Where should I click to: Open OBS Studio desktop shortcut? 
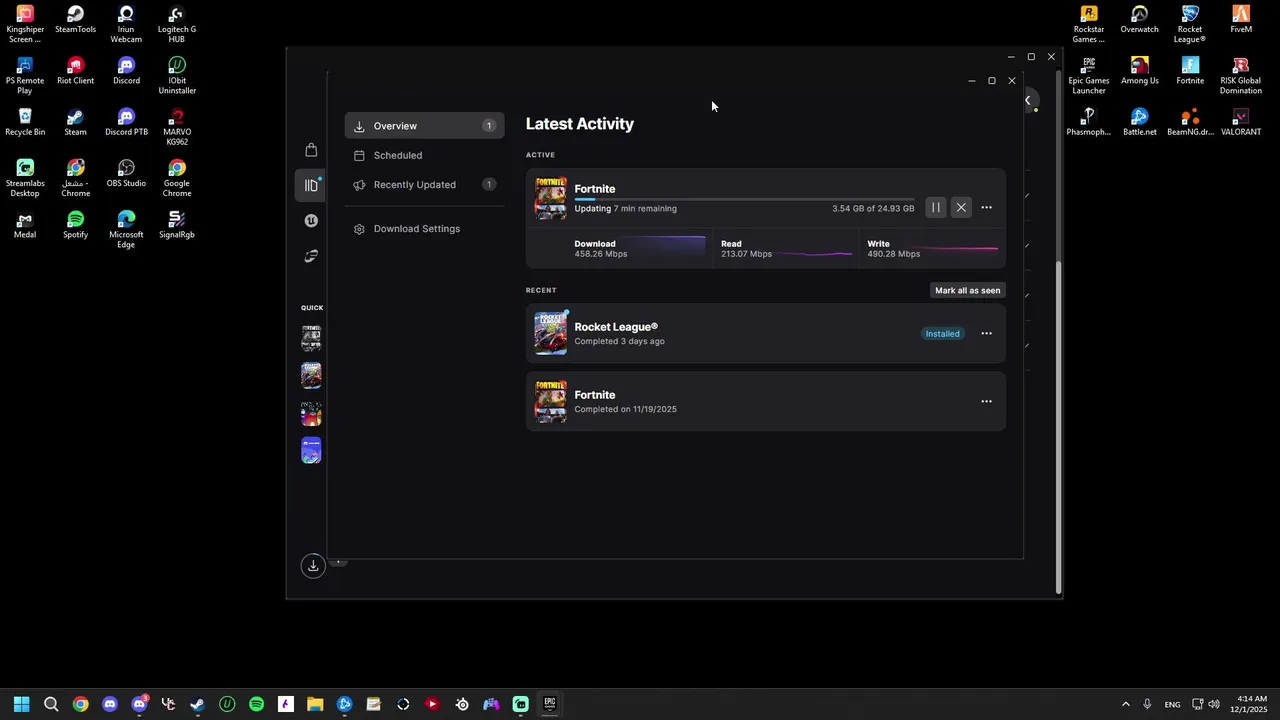(x=126, y=173)
